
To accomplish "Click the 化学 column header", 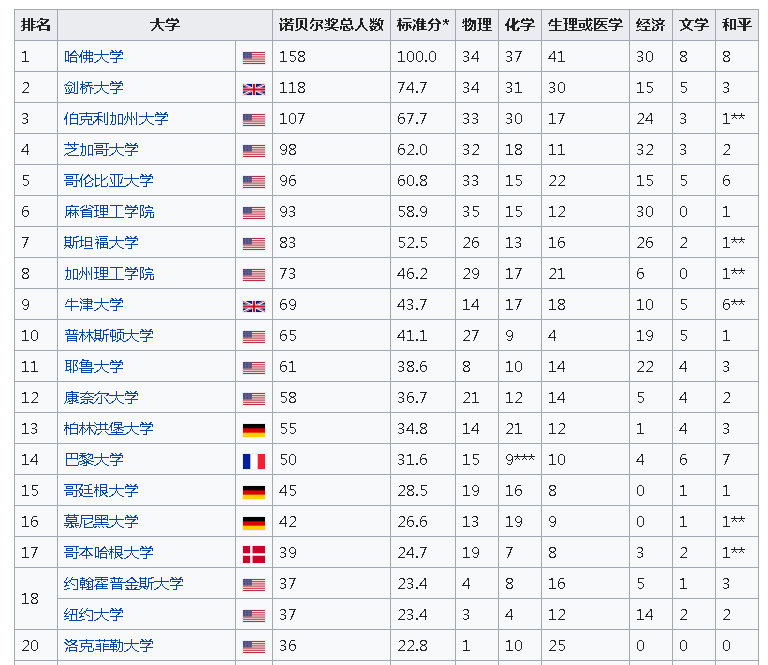I will click(x=520, y=24).
